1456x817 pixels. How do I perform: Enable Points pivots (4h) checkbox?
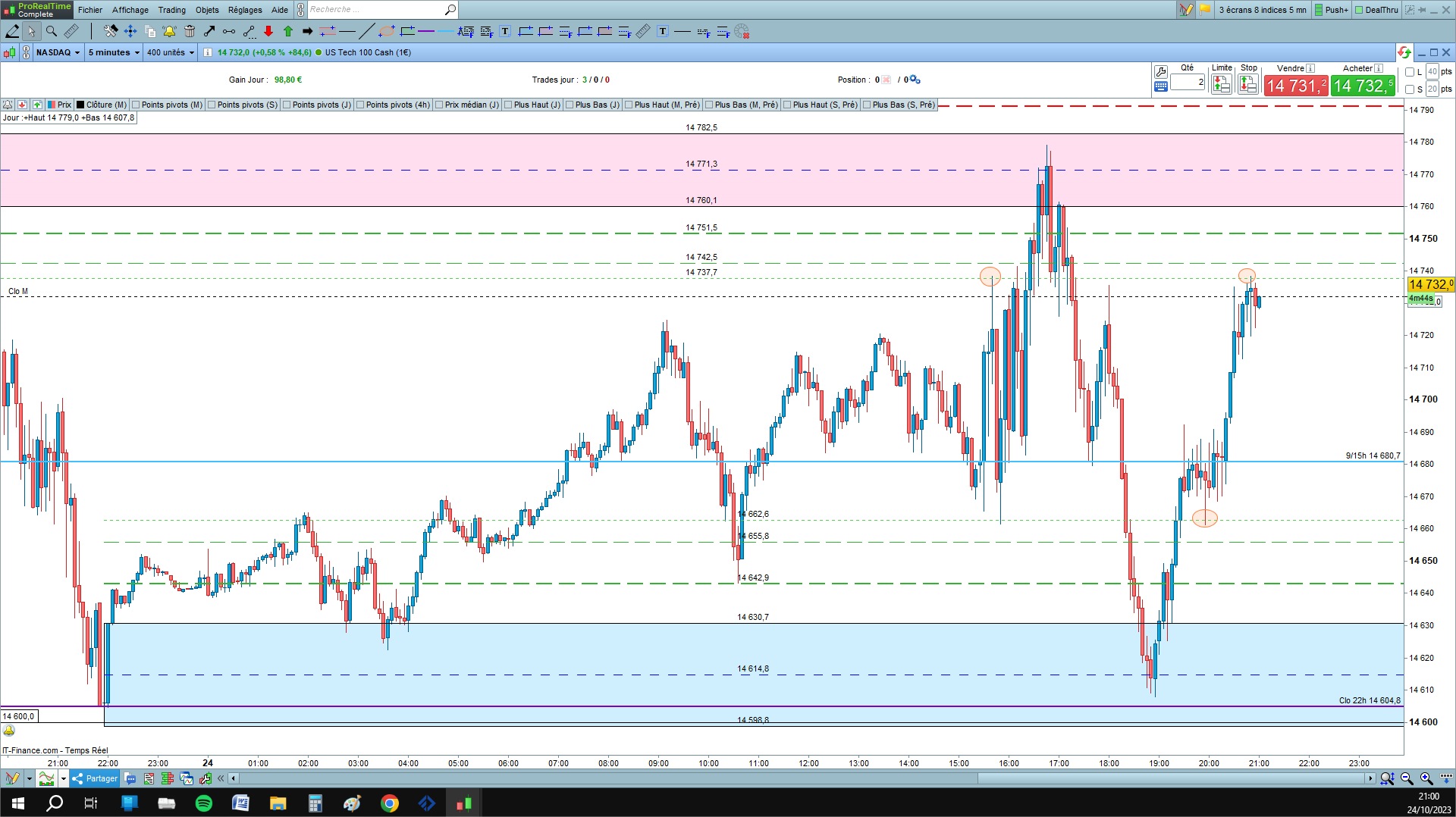[x=360, y=105]
